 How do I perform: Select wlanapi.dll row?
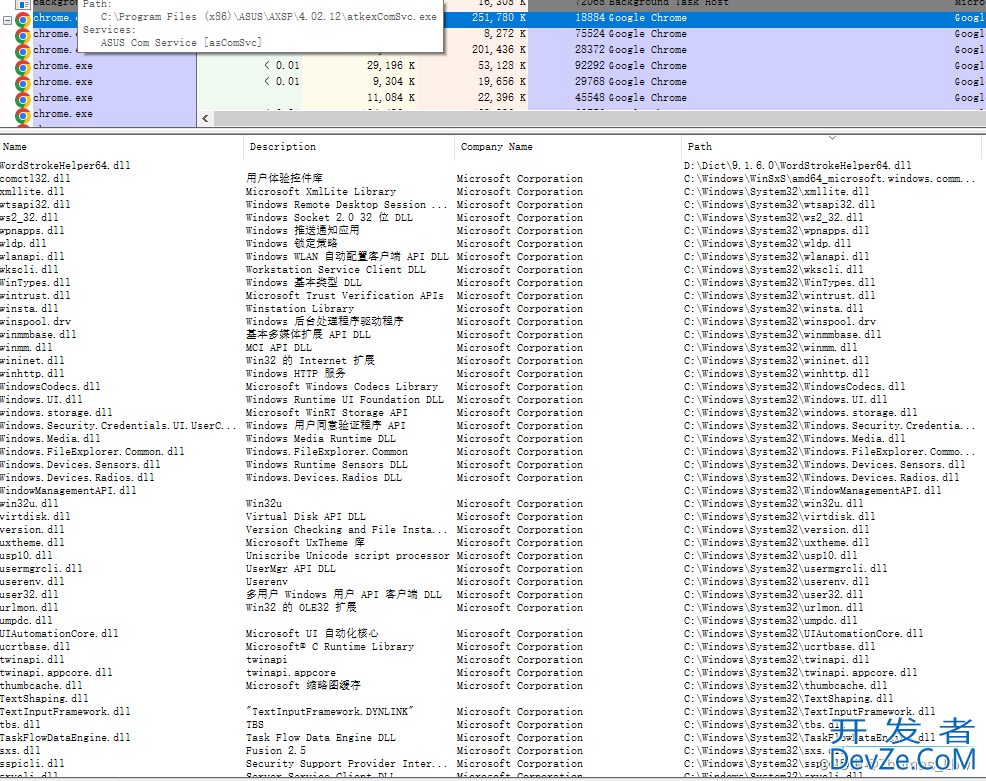[x=493, y=257]
